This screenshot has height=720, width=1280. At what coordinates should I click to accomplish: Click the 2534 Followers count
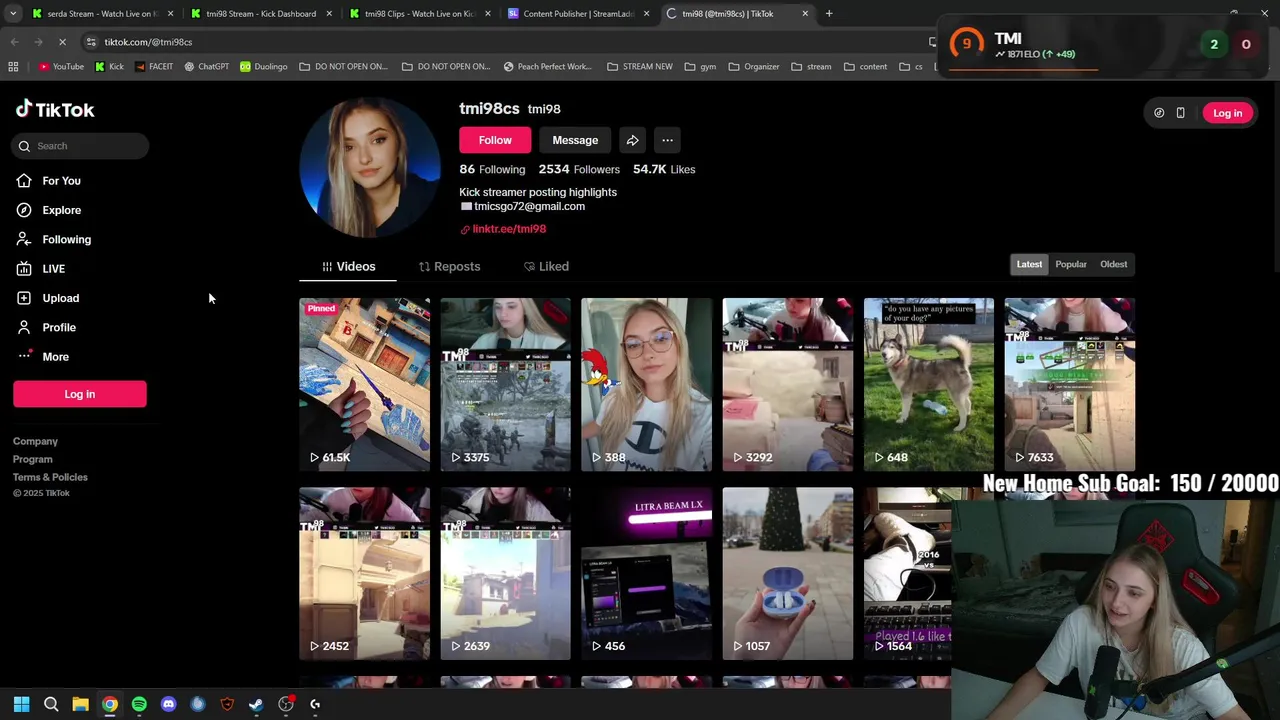[x=579, y=170]
